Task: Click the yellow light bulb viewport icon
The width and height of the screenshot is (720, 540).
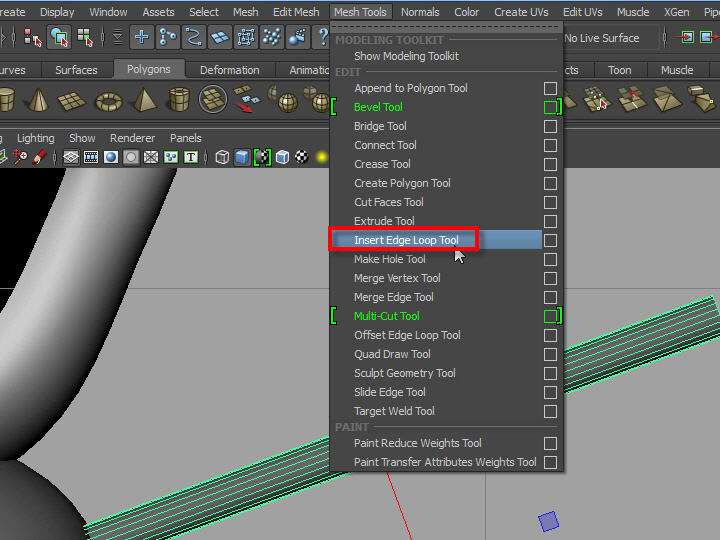Action: coord(322,157)
